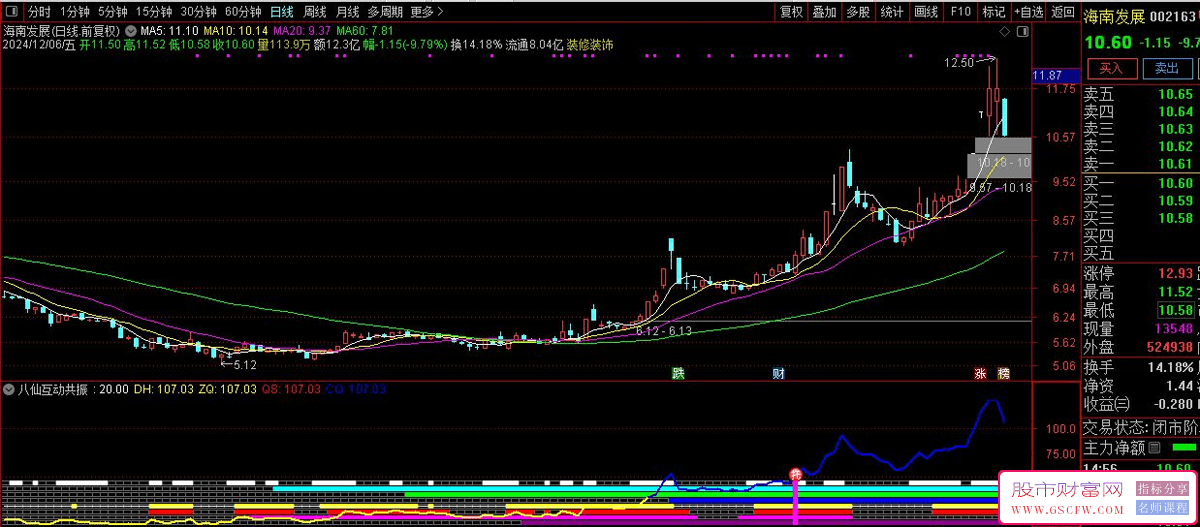
Task: Collapse the 八仙互动共振 indicator panel
Action: pos(10,389)
